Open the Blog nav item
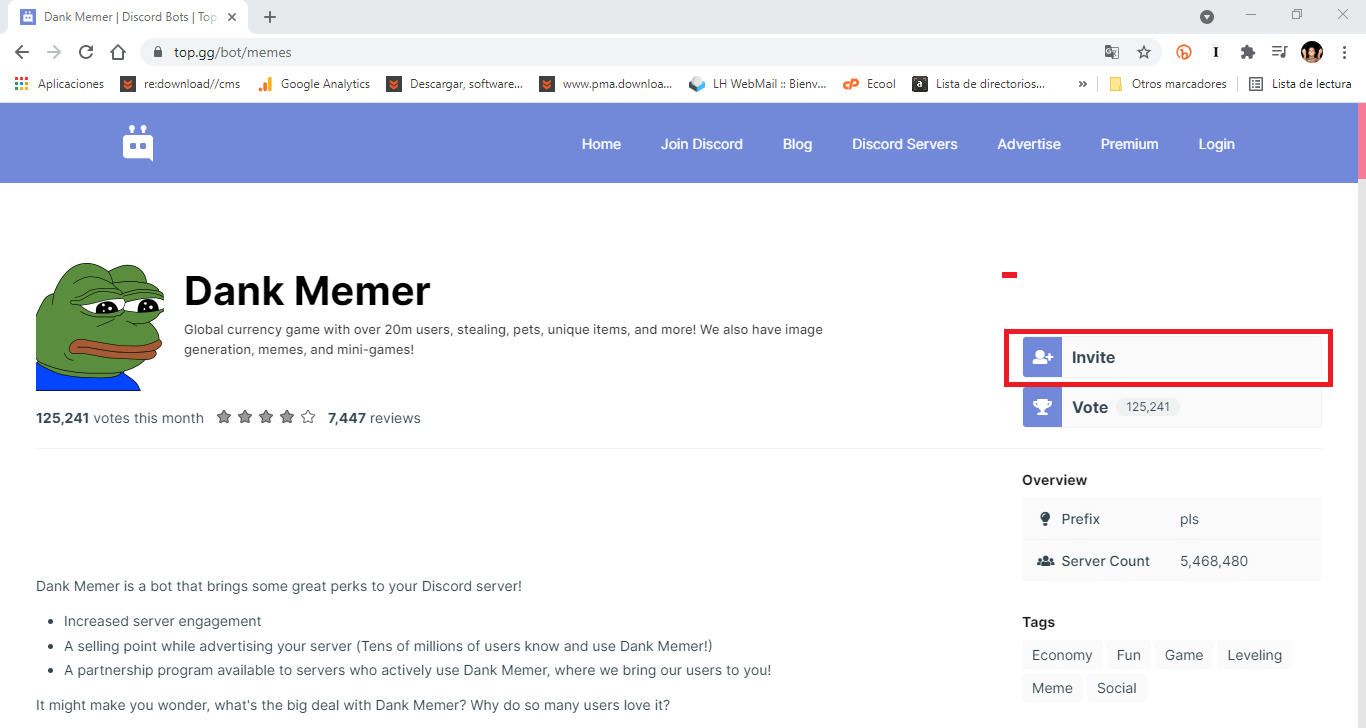Image resolution: width=1366 pixels, height=728 pixels. tap(797, 144)
